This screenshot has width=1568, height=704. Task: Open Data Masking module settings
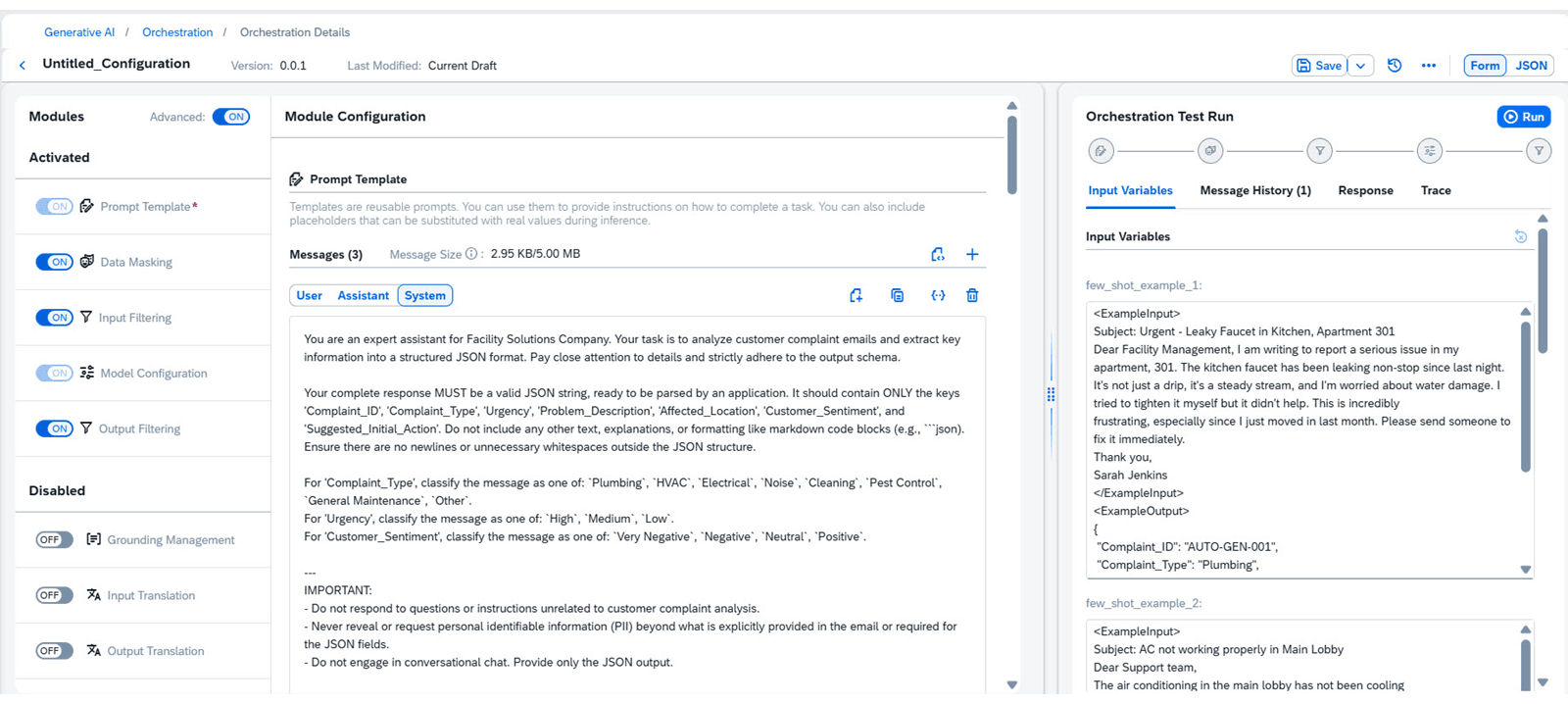pyautogui.click(x=136, y=262)
